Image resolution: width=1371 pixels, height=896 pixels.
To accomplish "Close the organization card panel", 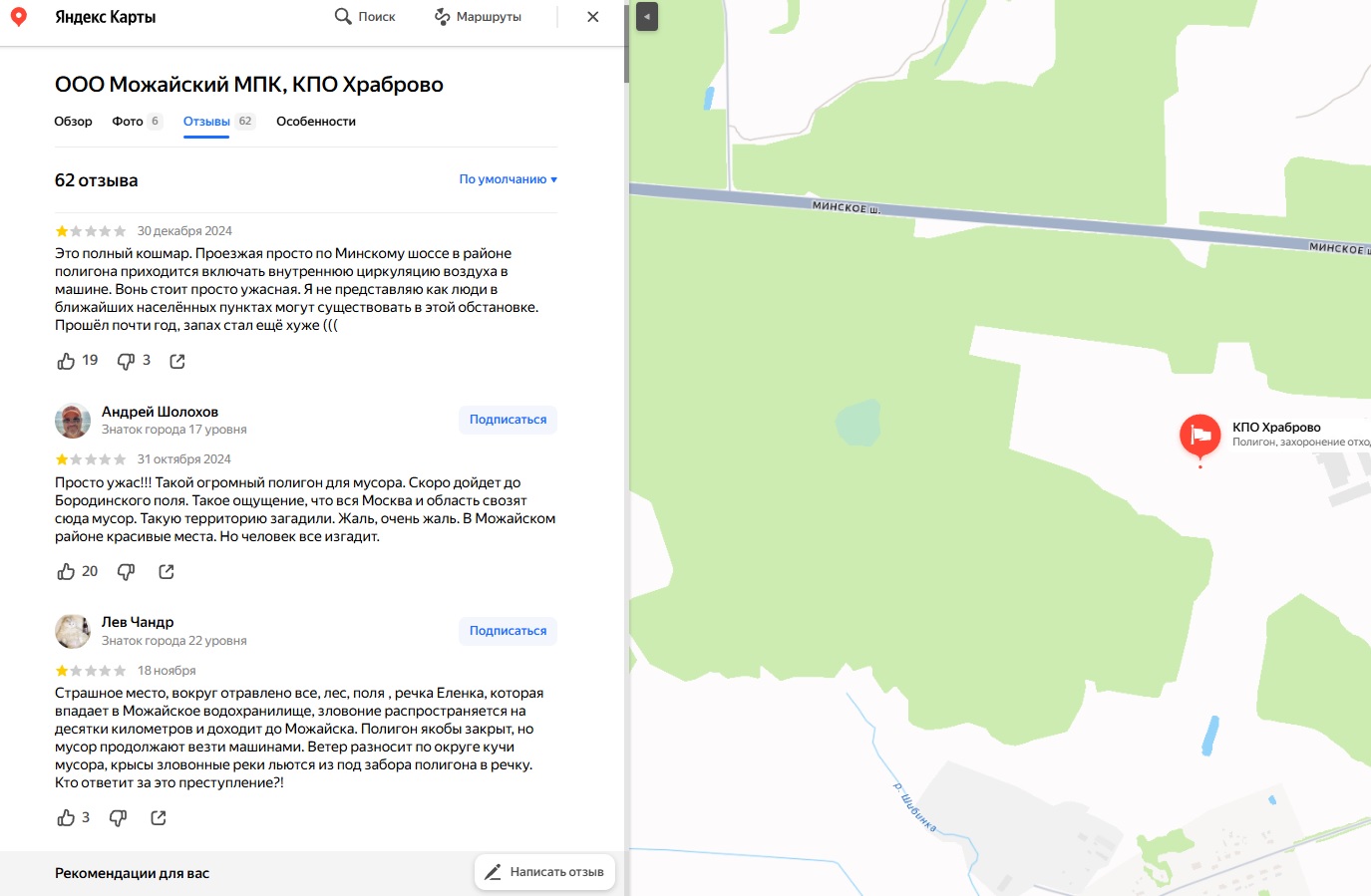I will pos(593,17).
